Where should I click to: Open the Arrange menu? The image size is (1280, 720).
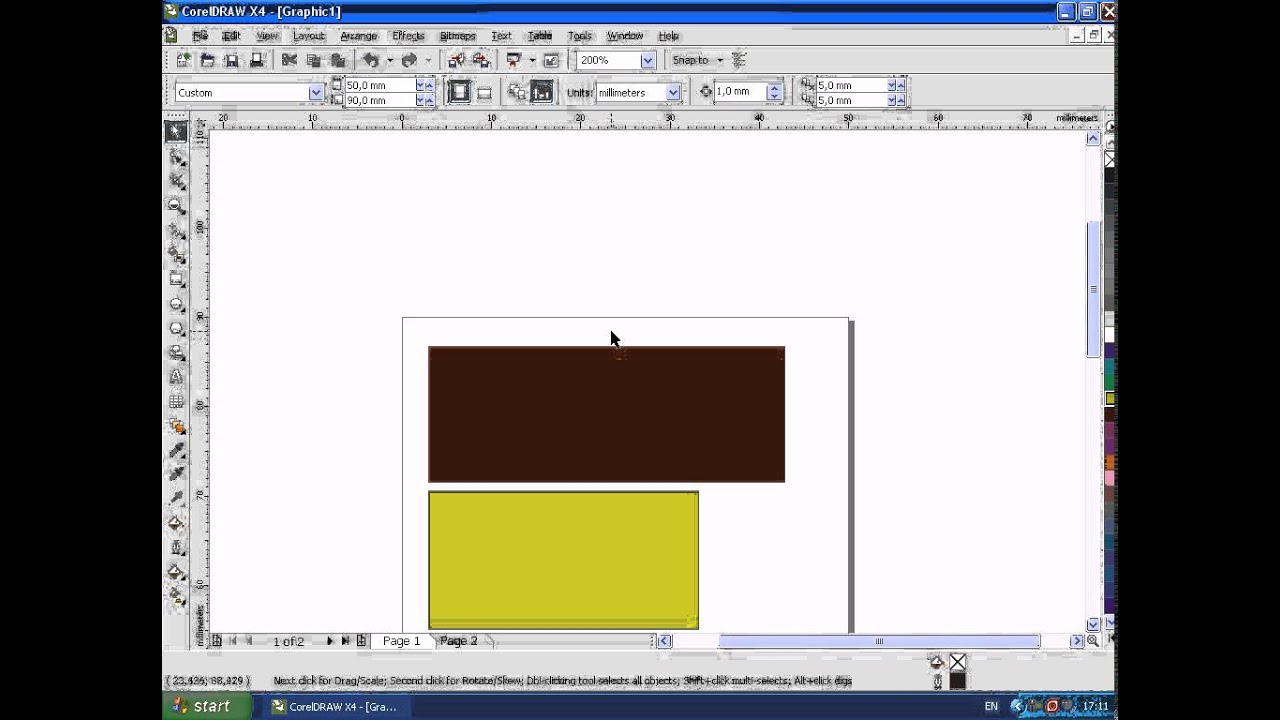(x=358, y=36)
